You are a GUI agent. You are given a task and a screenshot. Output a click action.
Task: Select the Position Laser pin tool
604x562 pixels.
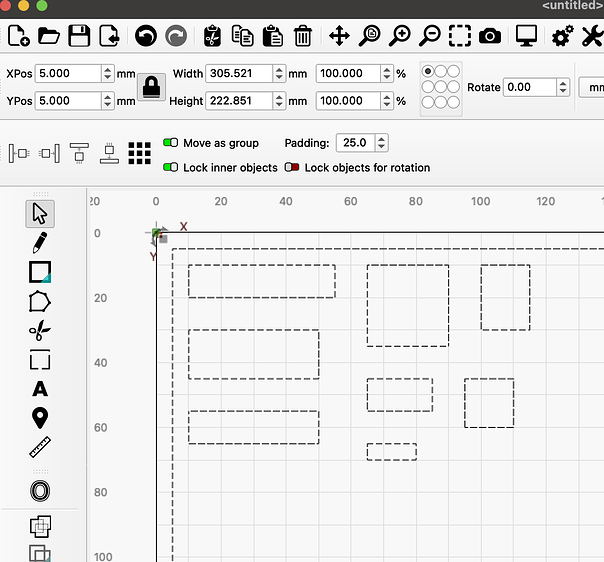click(40, 418)
